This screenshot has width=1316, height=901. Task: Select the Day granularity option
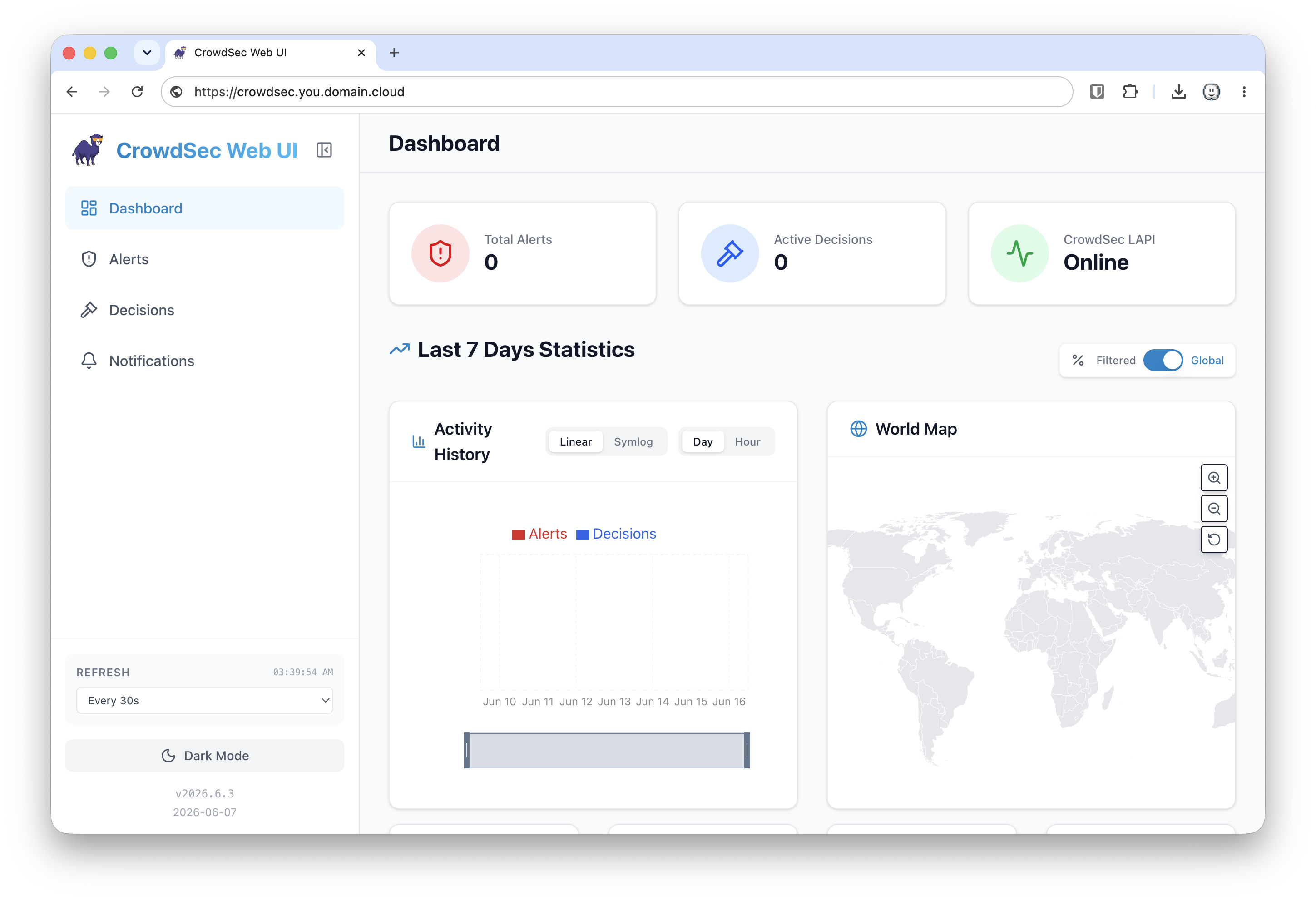coord(703,442)
